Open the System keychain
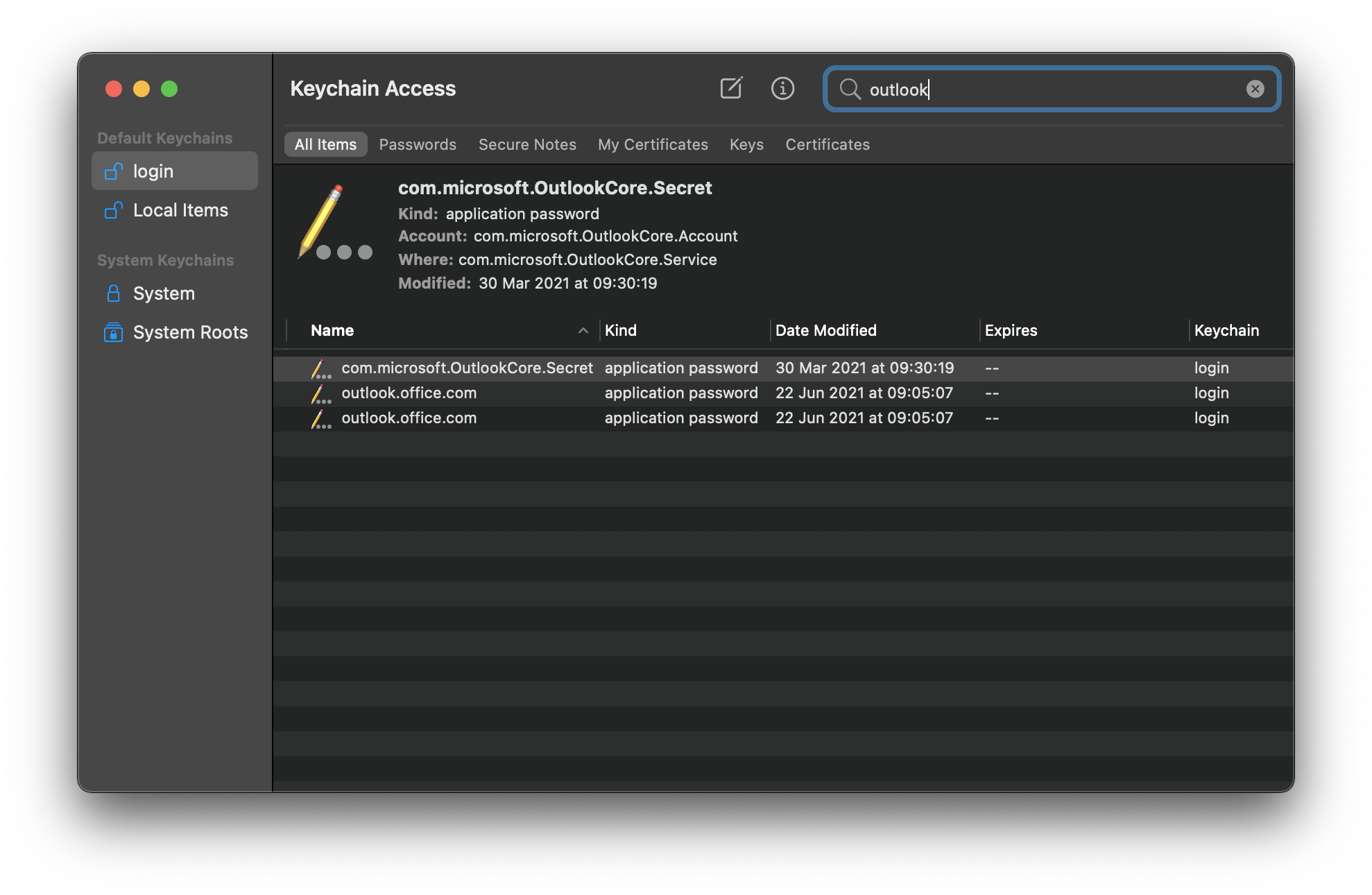The width and height of the screenshot is (1372, 895). (175, 293)
